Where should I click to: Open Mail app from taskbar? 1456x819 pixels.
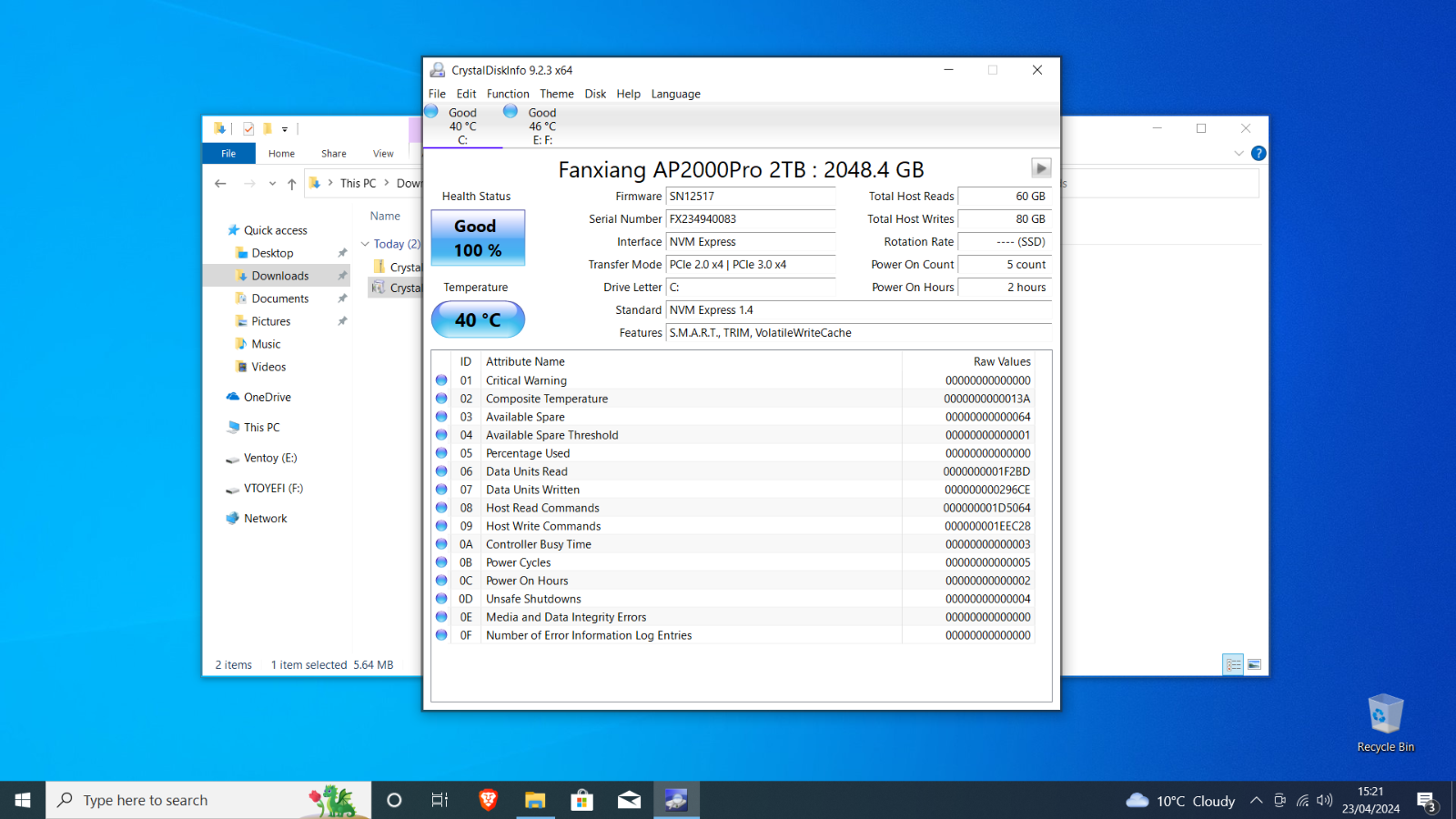coord(630,800)
